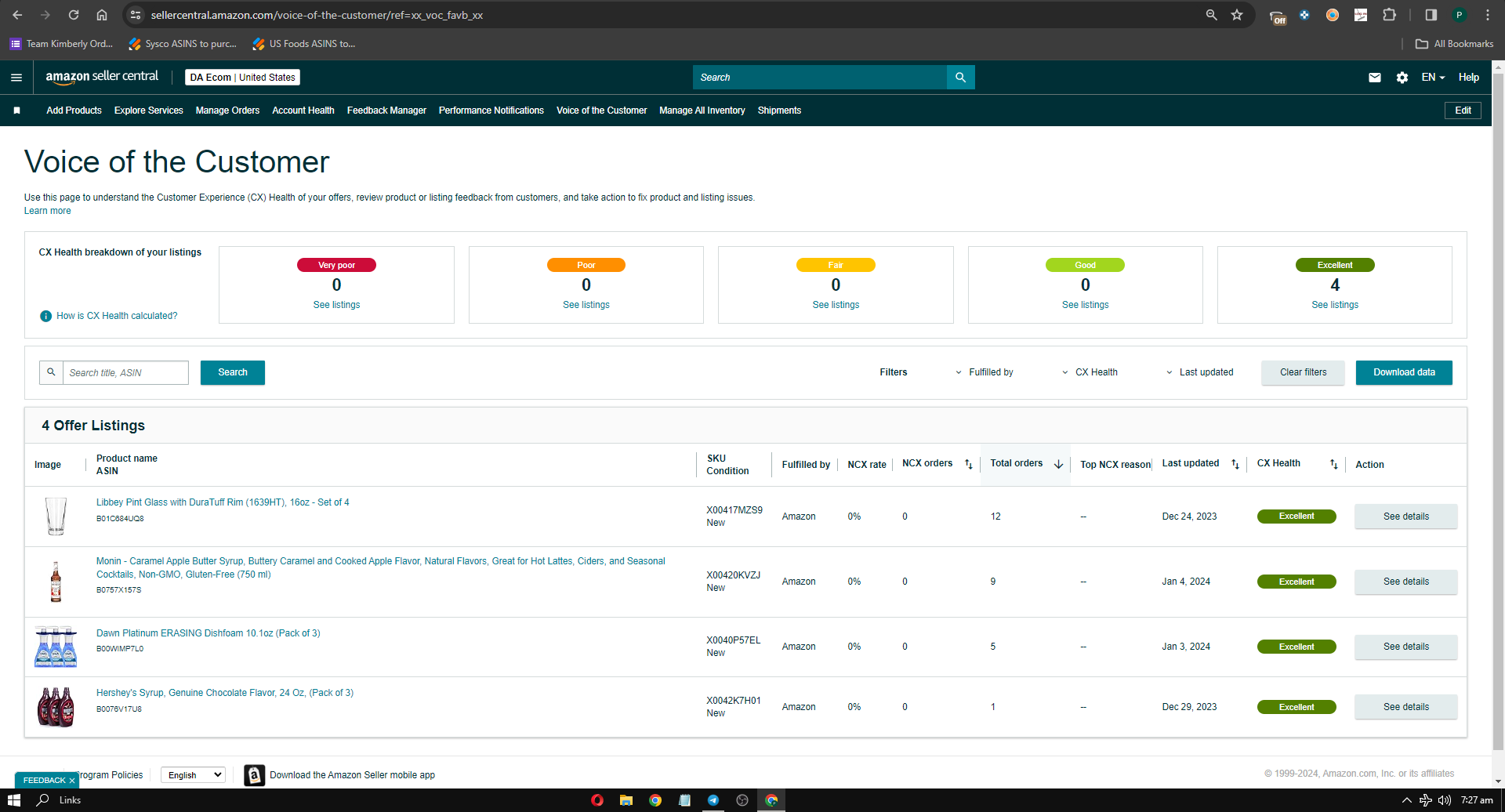The height and width of the screenshot is (812, 1505).
Task: See listings under Very poor
Action: click(336, 305)
